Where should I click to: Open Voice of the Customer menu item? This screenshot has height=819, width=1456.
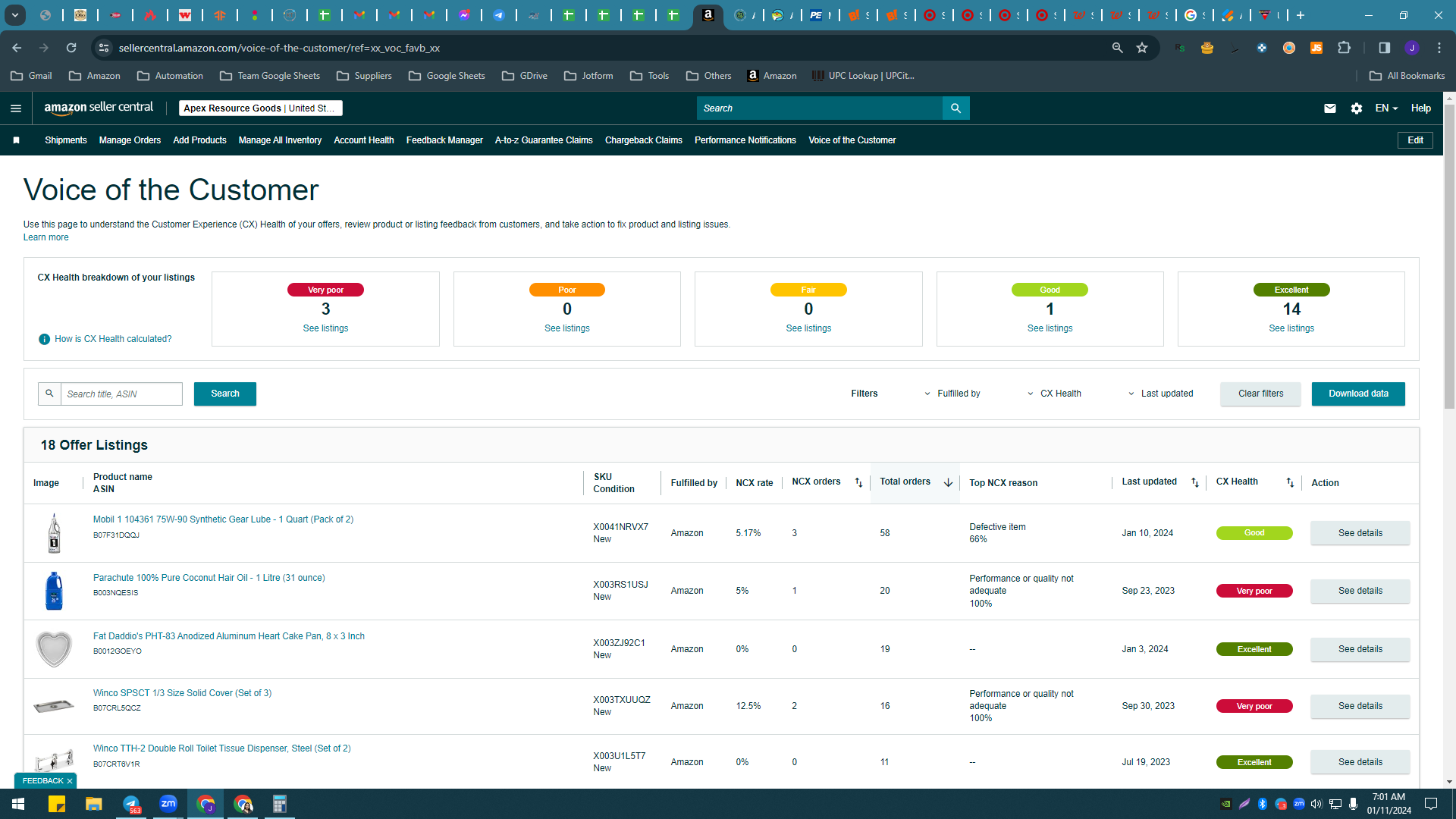coord(852,140)
